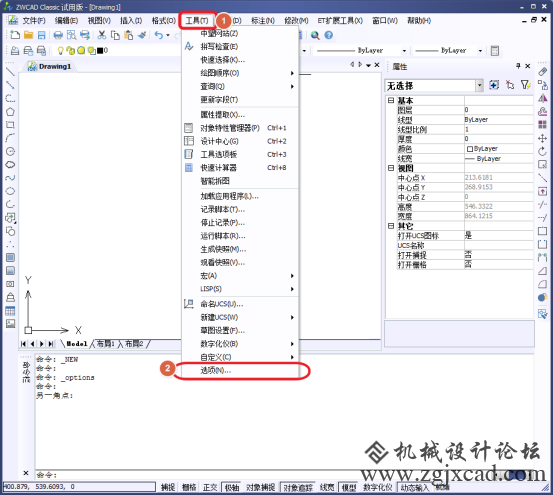Select the Rectangle draw tool
Screen dimensions: 553x495
10,125
